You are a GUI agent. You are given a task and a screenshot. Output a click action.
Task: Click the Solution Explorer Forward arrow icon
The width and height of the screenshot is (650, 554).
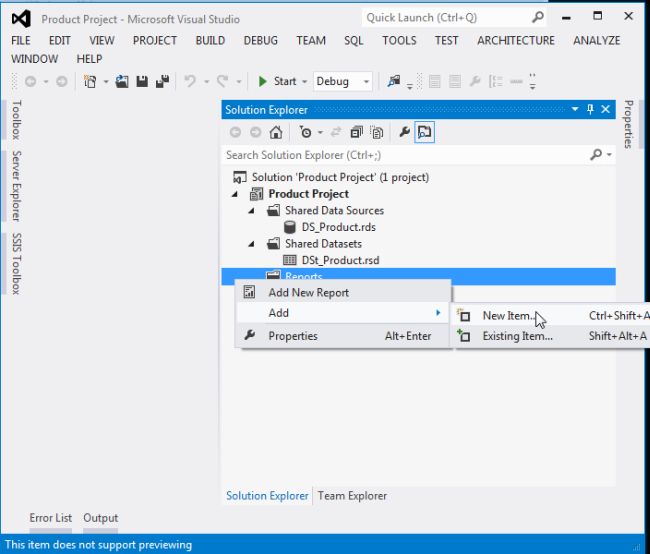tap(256, 132)
